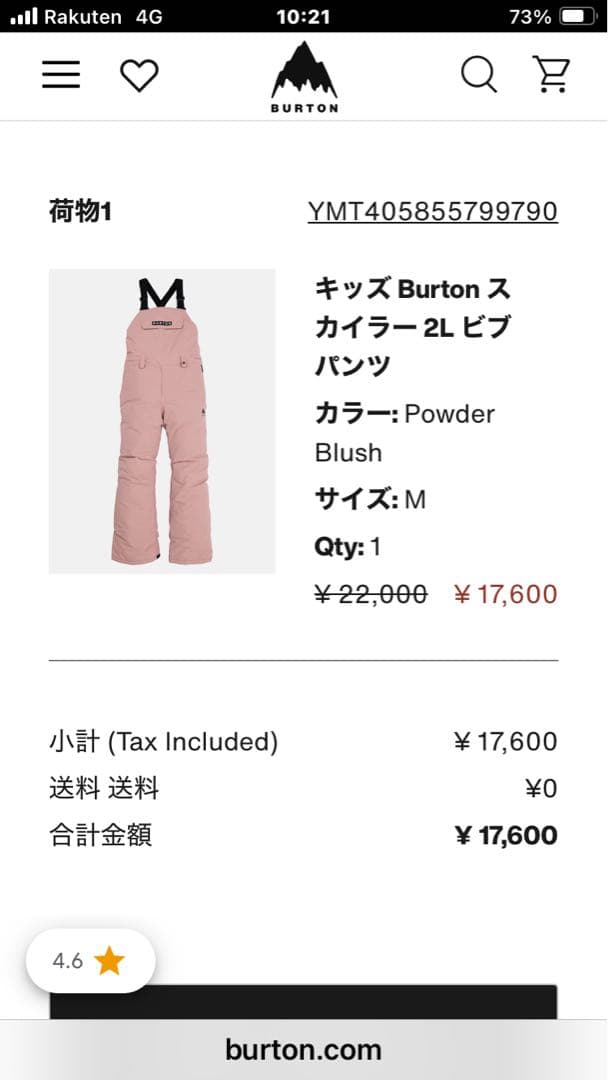
Task: Tap the battery indicator in status bar
Action: tap(576, 16)
